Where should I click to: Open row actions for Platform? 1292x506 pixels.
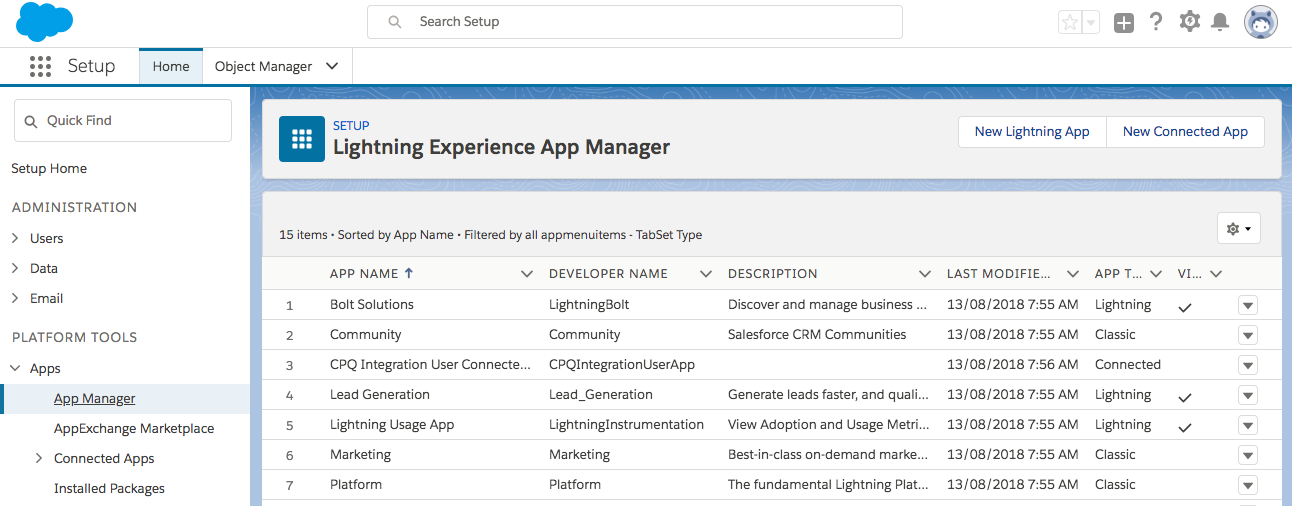click(1247, 485)
